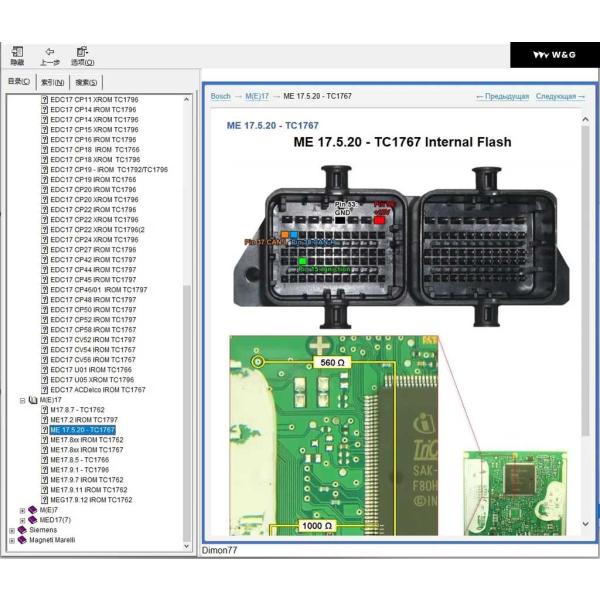Click page icon beside EDC17 CP18 XROM TC1796

(x=45, y=160)
